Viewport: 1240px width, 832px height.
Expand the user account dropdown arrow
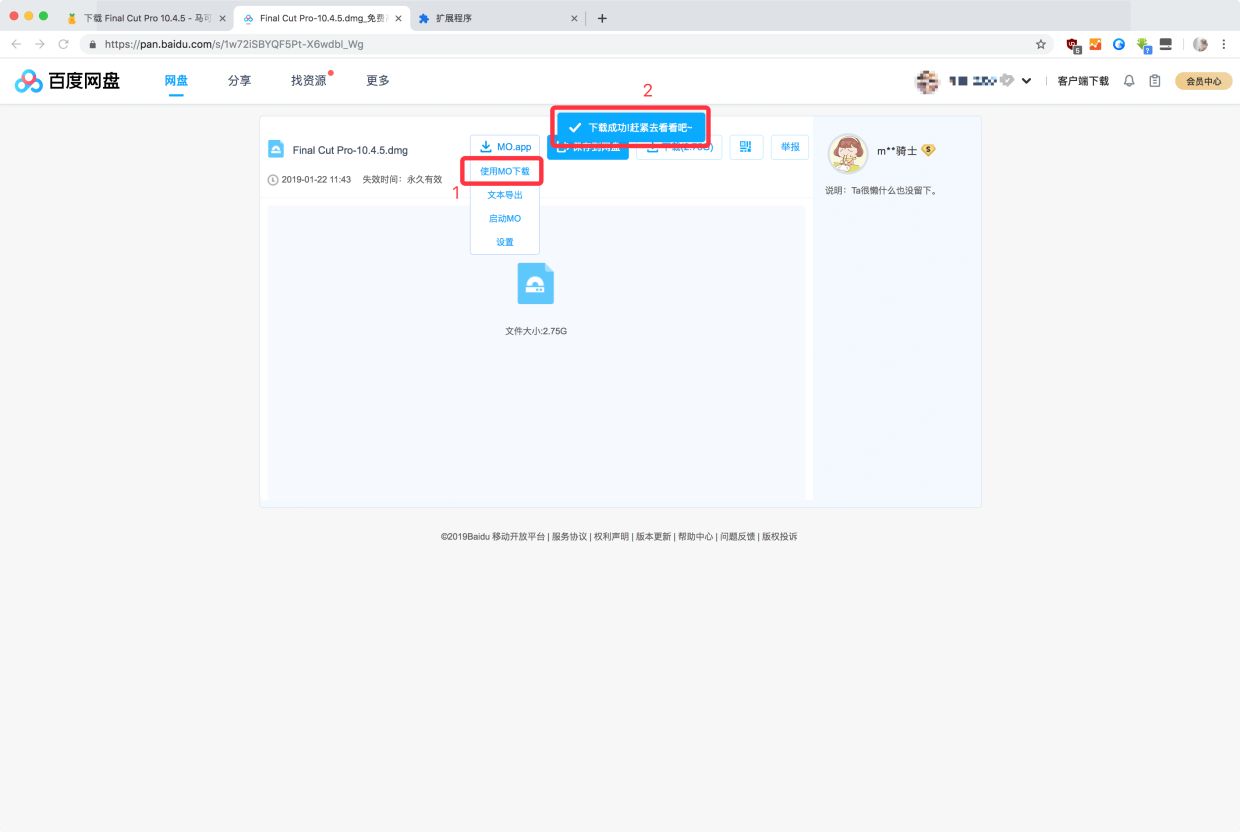pos(1026,81)
